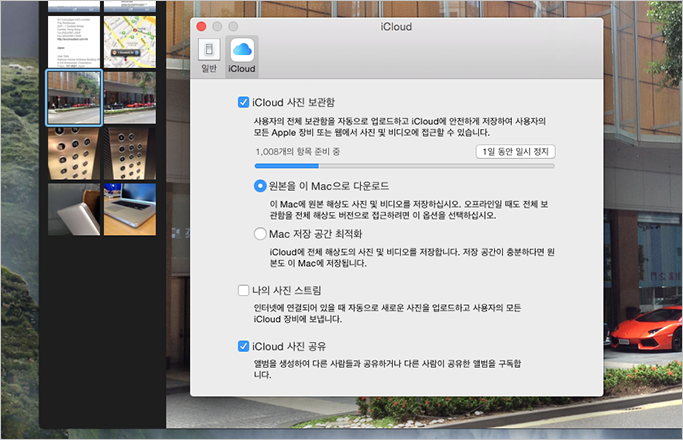Select 원본을 이 Mac으로 다운로드 option

(260, 186)
